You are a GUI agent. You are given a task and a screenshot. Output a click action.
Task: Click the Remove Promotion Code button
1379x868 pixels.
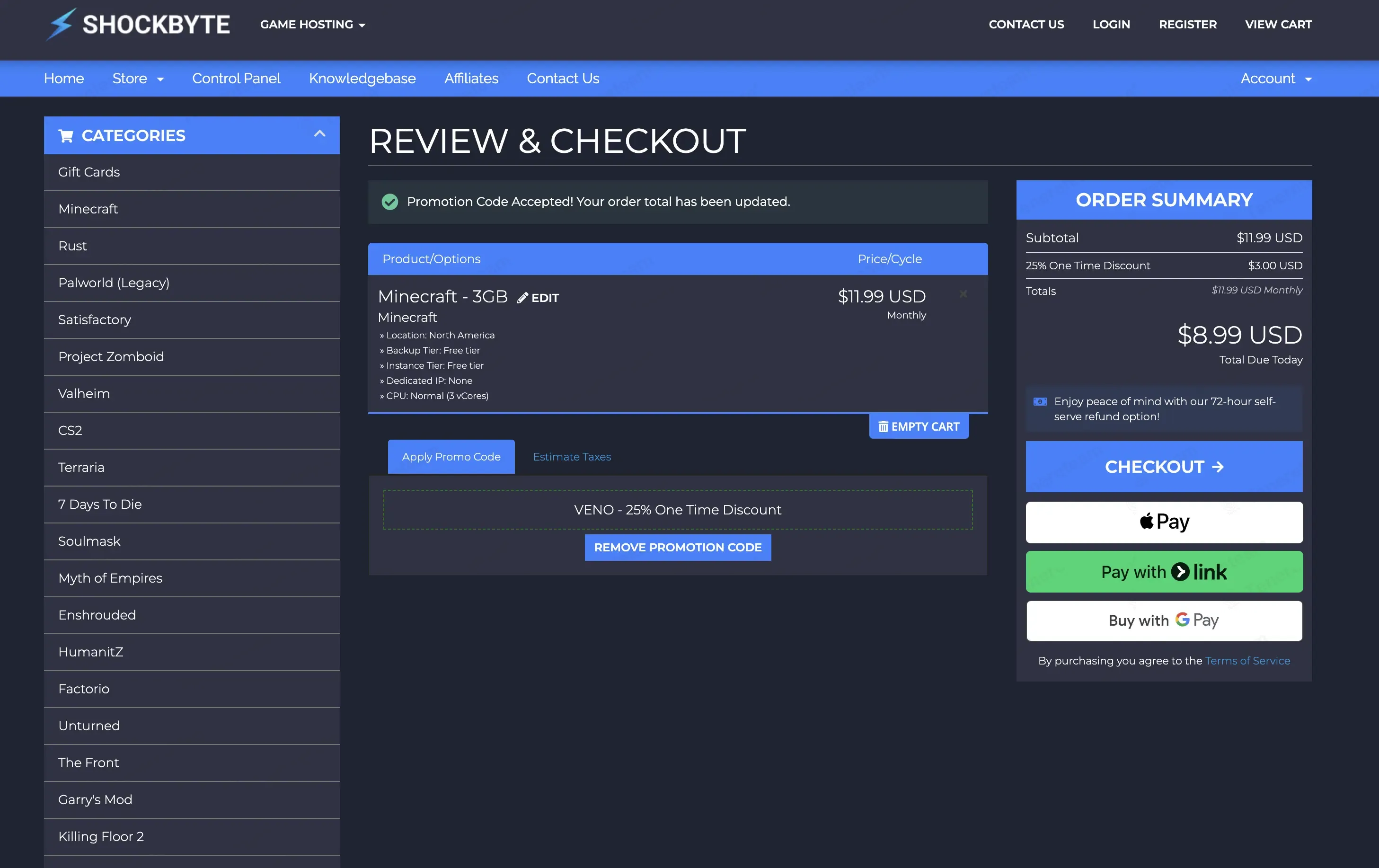(678, 547)
